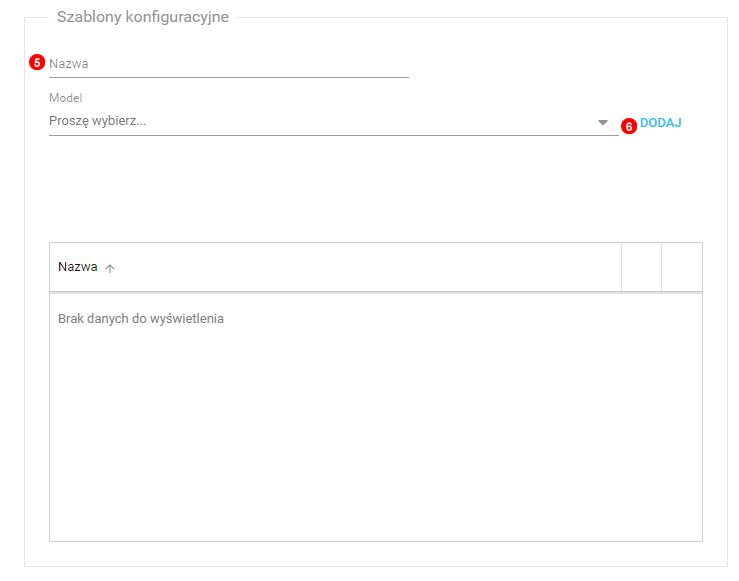This screenshot has height=581, width=739.
Task: Click the Model field label
Action: (x=65, y=98)
